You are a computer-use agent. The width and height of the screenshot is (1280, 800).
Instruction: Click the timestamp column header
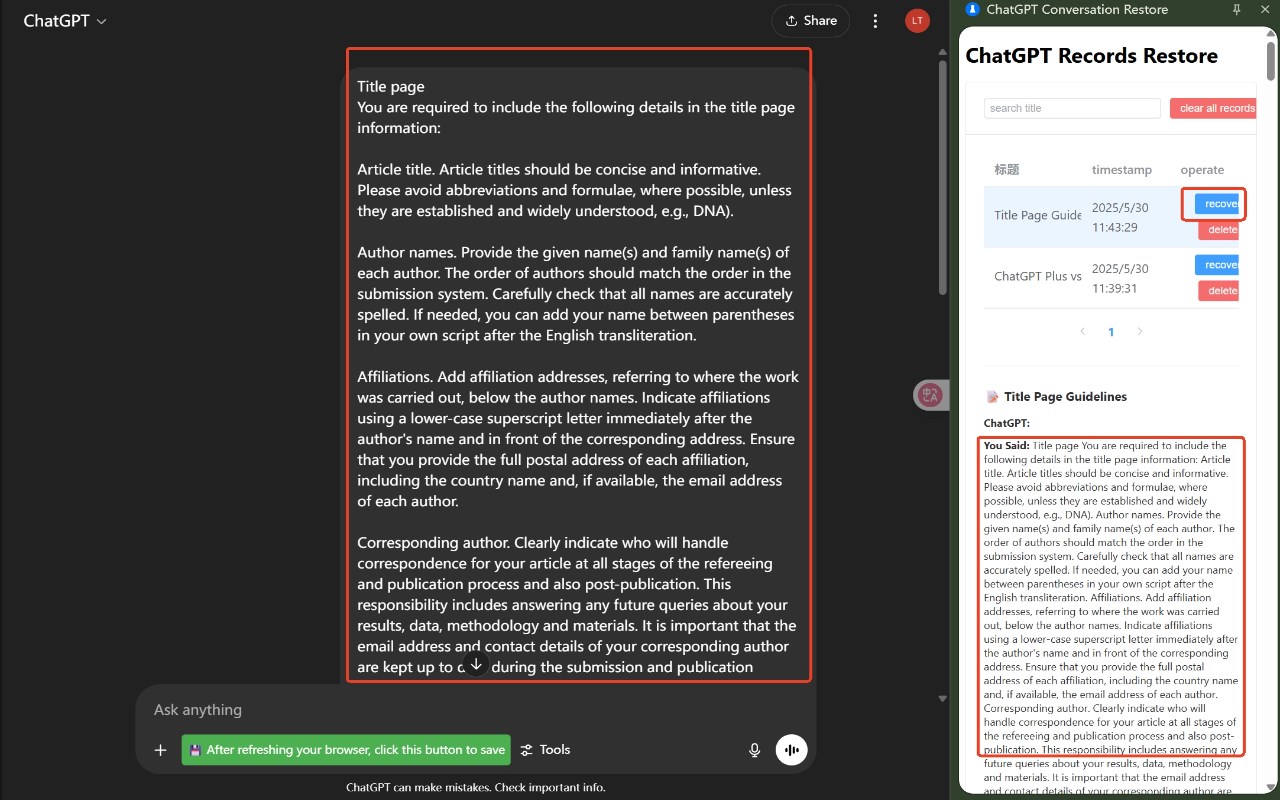click(1122, 170)
